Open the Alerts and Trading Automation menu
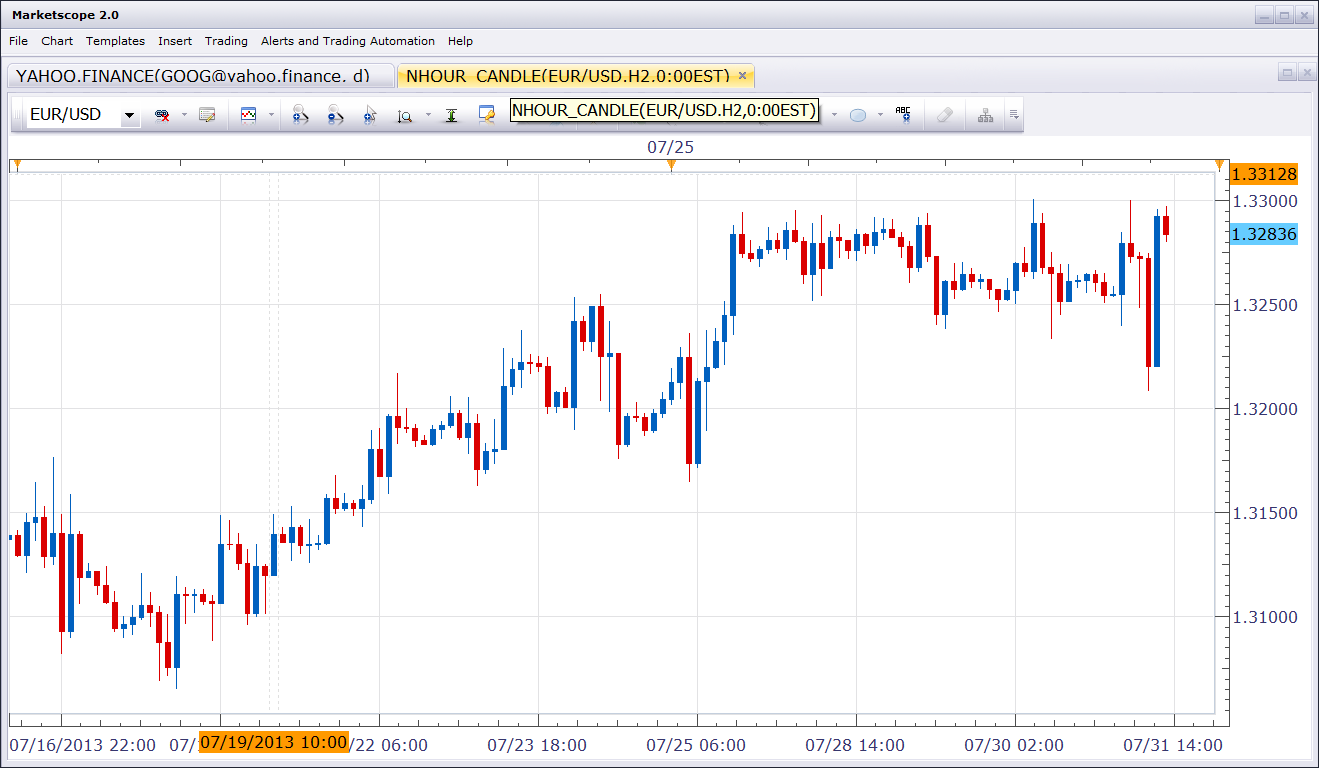This screenshot has height=768, width=1319. (348, 41)
